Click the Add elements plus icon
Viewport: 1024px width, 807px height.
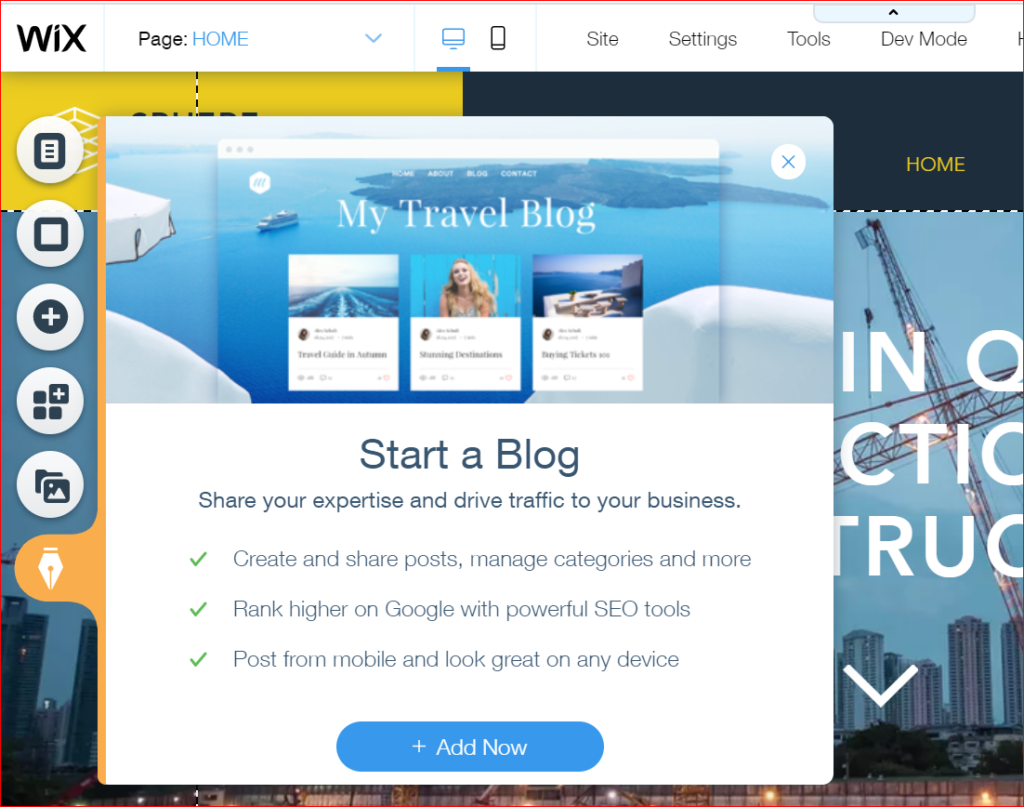[50, 317]
